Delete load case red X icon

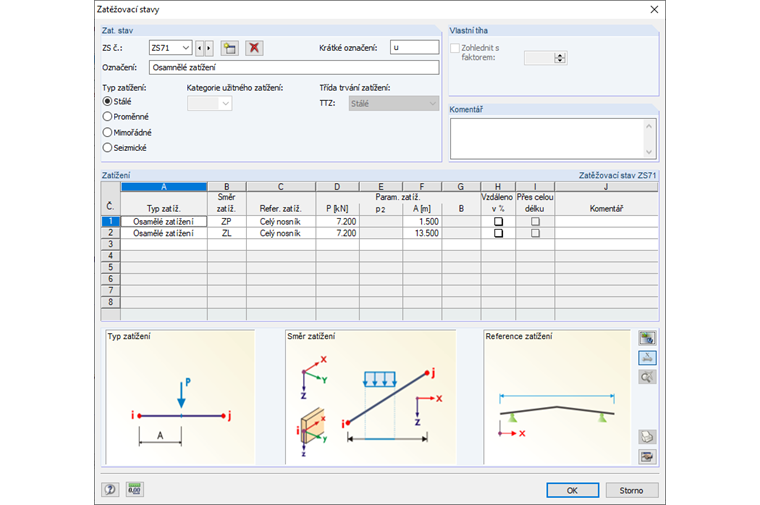[254, 48]
